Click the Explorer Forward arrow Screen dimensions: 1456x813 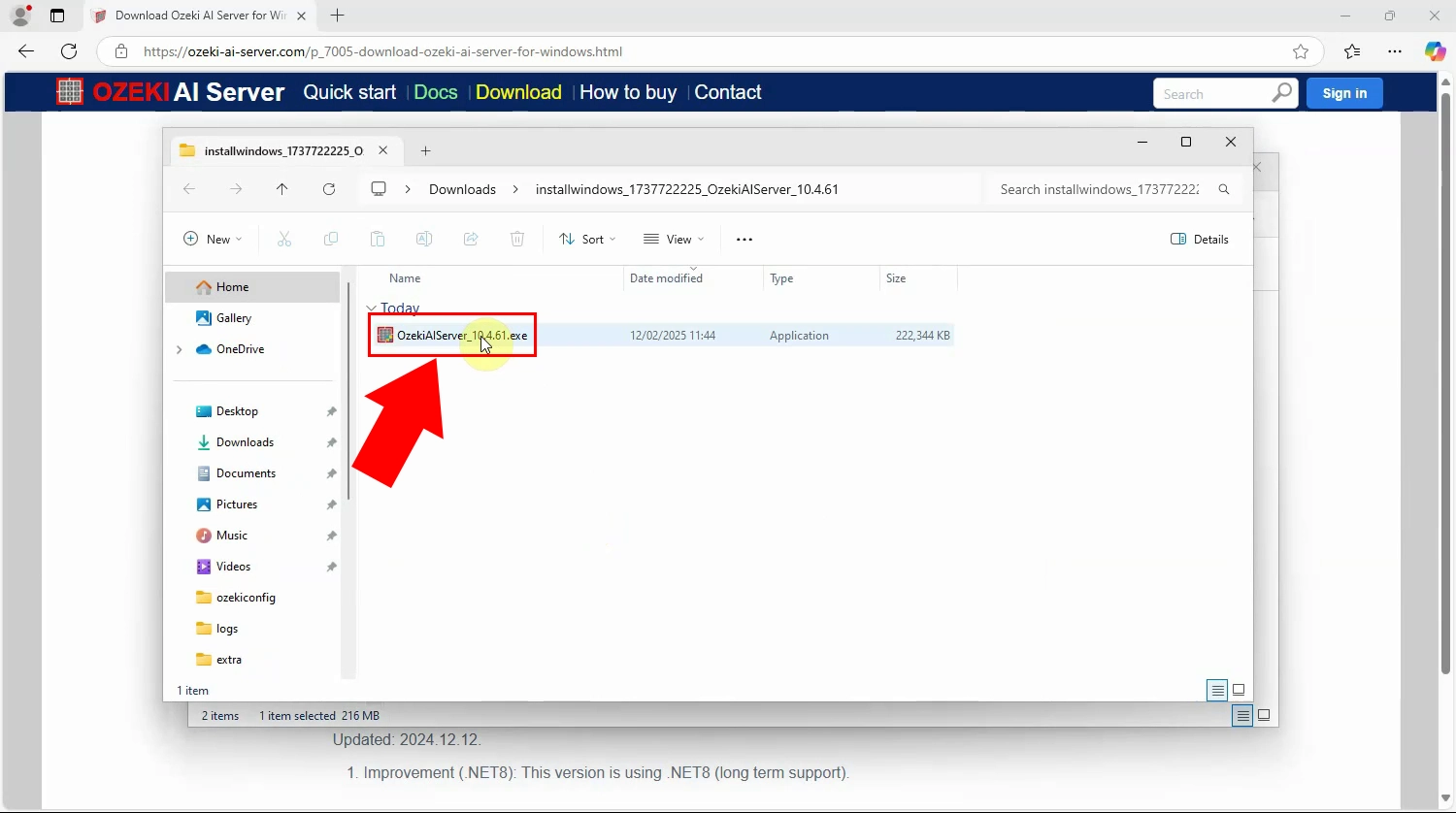tap(236, 189)
